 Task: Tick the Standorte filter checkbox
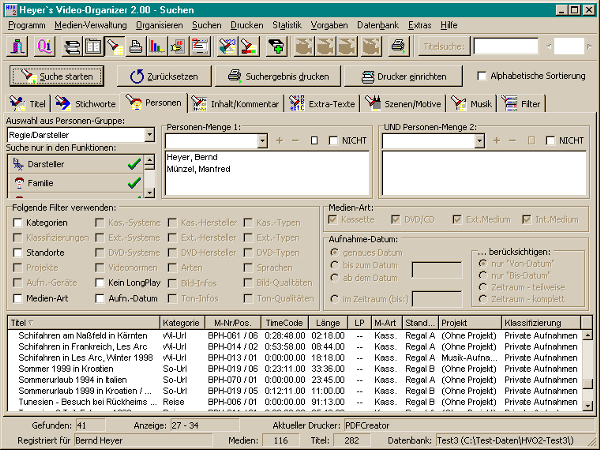(x=18, y=253)
